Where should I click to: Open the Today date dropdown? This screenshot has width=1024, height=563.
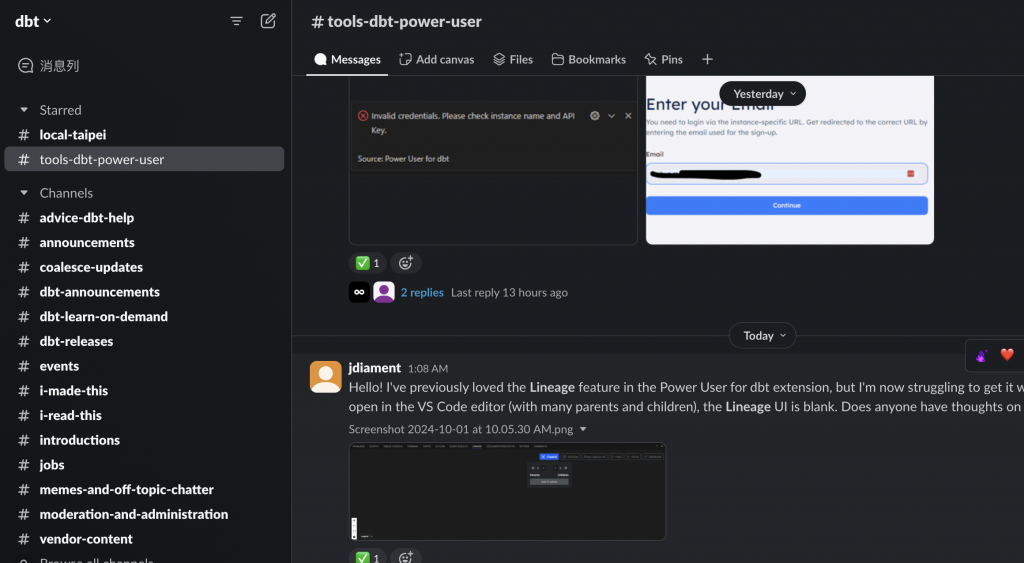(x=763, y=336)
